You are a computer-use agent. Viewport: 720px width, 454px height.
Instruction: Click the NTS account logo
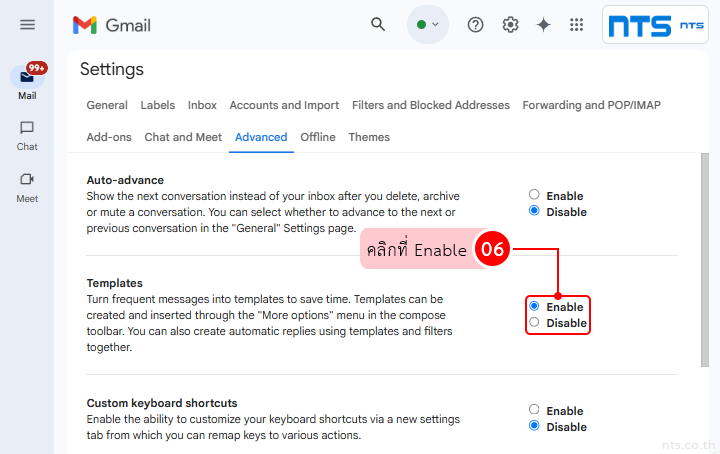pos(655,25)
